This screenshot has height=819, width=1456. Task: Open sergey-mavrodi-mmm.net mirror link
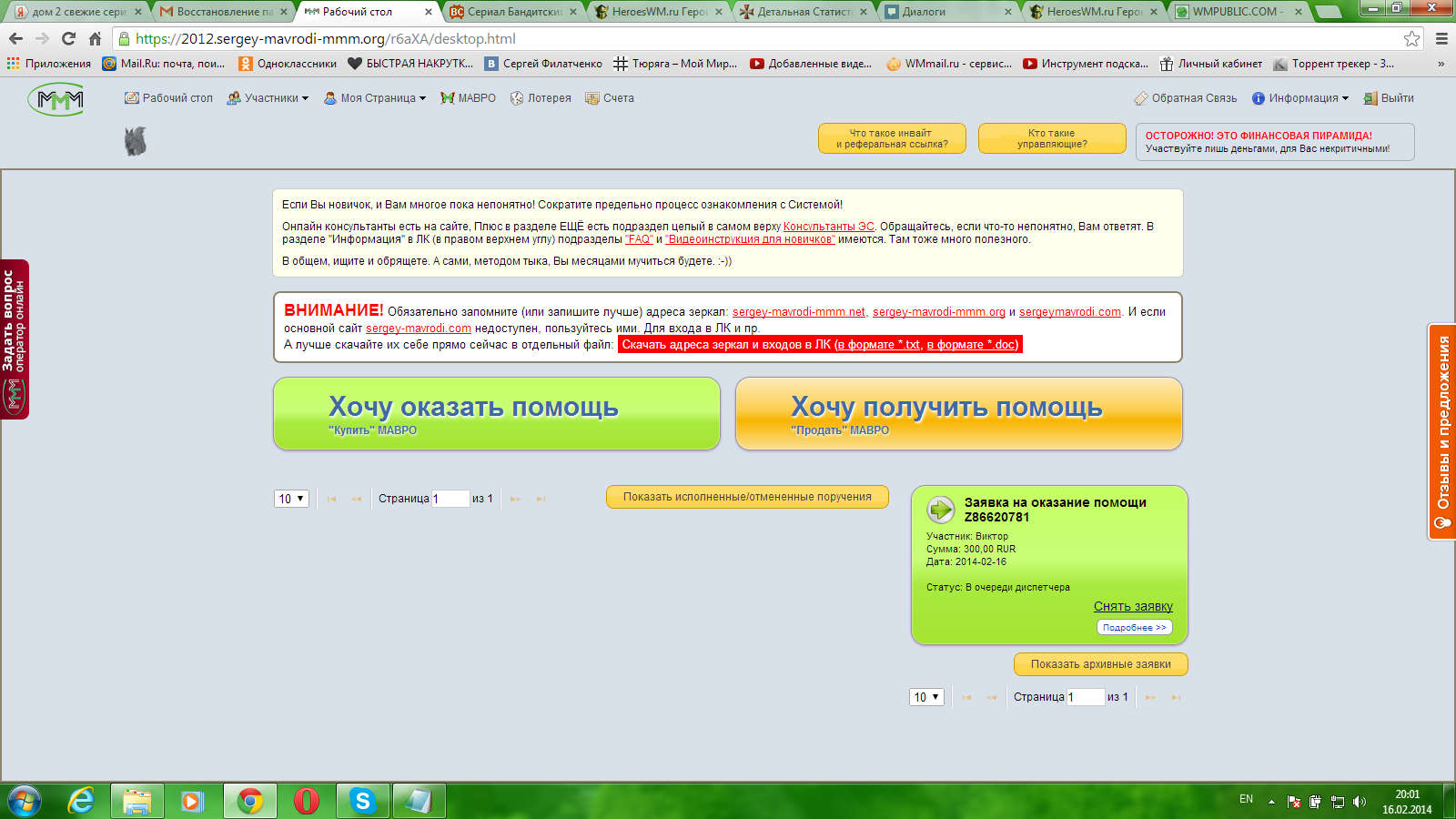pos(799,312)
